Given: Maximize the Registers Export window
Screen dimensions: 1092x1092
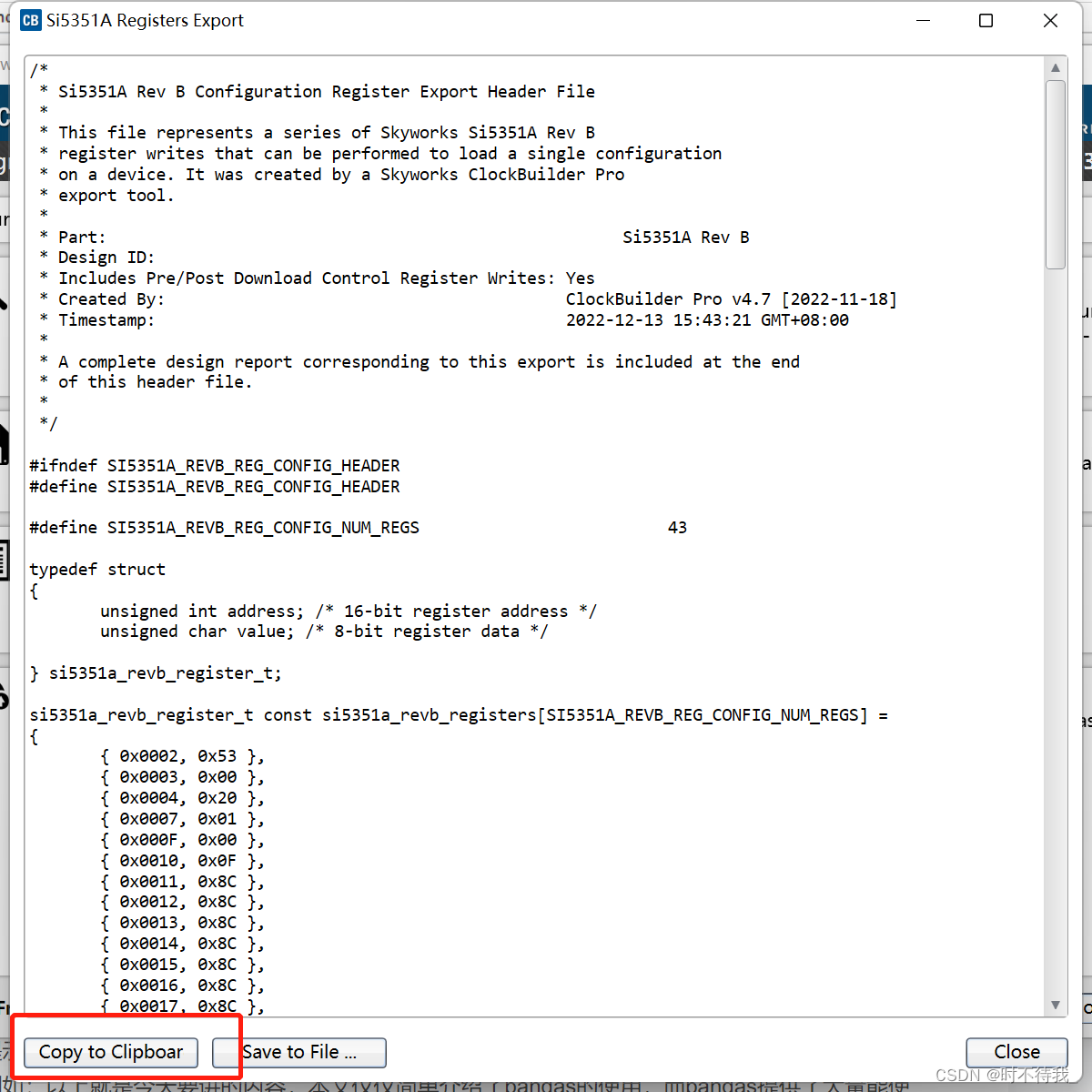Looking at the screenshot, I should pyautogui.click(x=986, y=20).
